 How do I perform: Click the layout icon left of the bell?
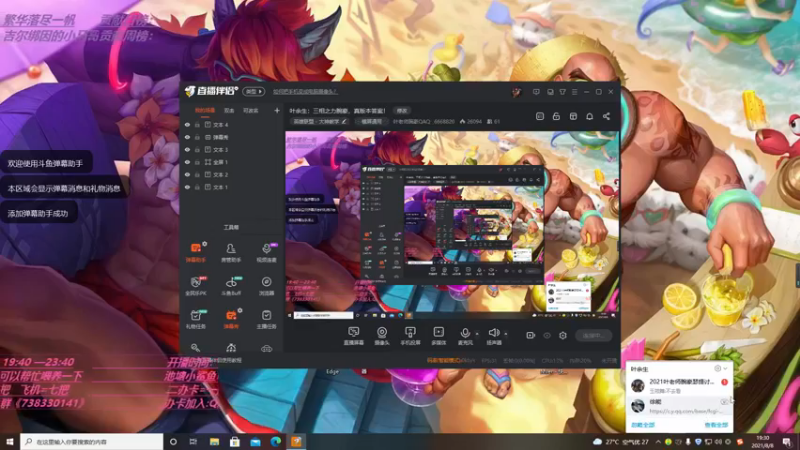[573, 116]
